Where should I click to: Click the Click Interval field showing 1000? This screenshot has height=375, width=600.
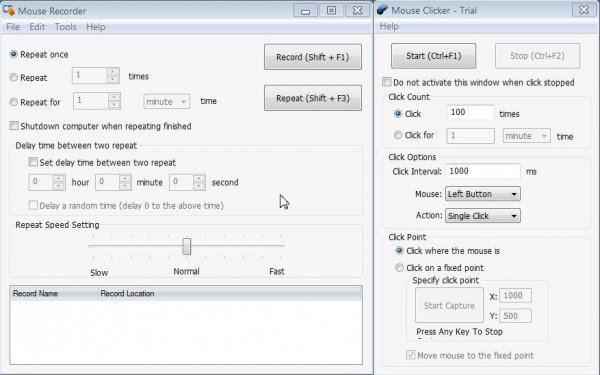pos(483,171)
